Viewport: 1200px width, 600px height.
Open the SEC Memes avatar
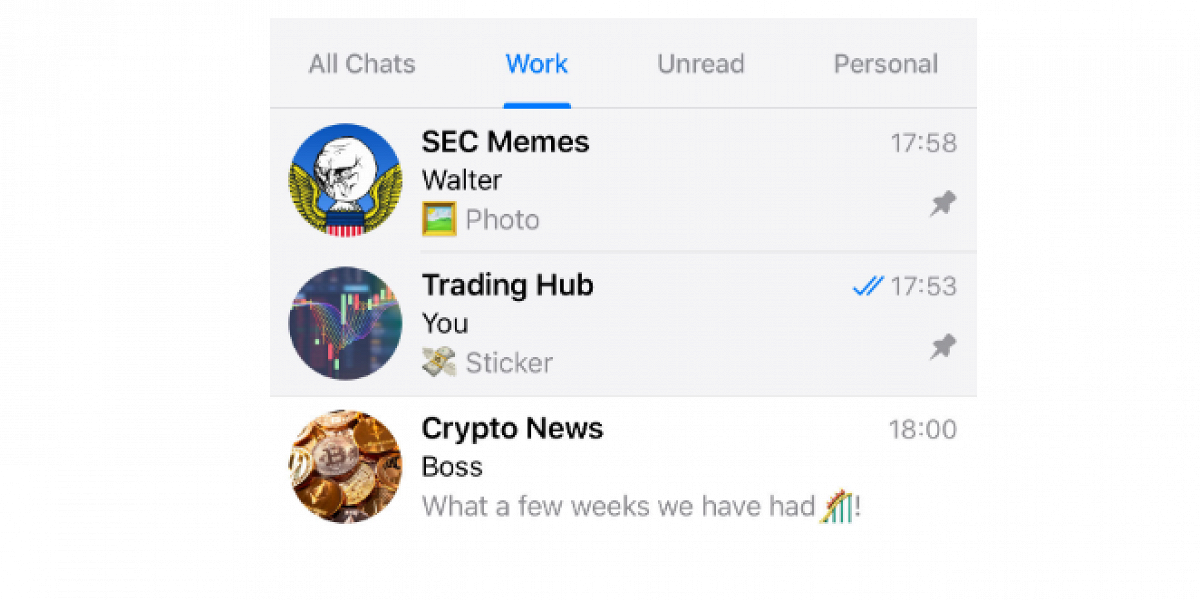345,181
